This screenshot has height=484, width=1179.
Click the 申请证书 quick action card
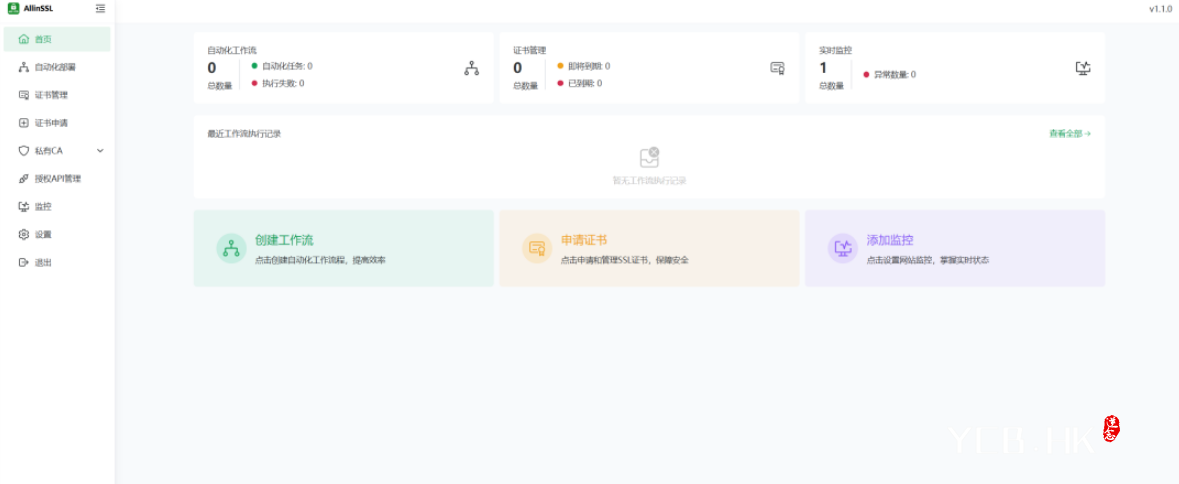[649, 248]
